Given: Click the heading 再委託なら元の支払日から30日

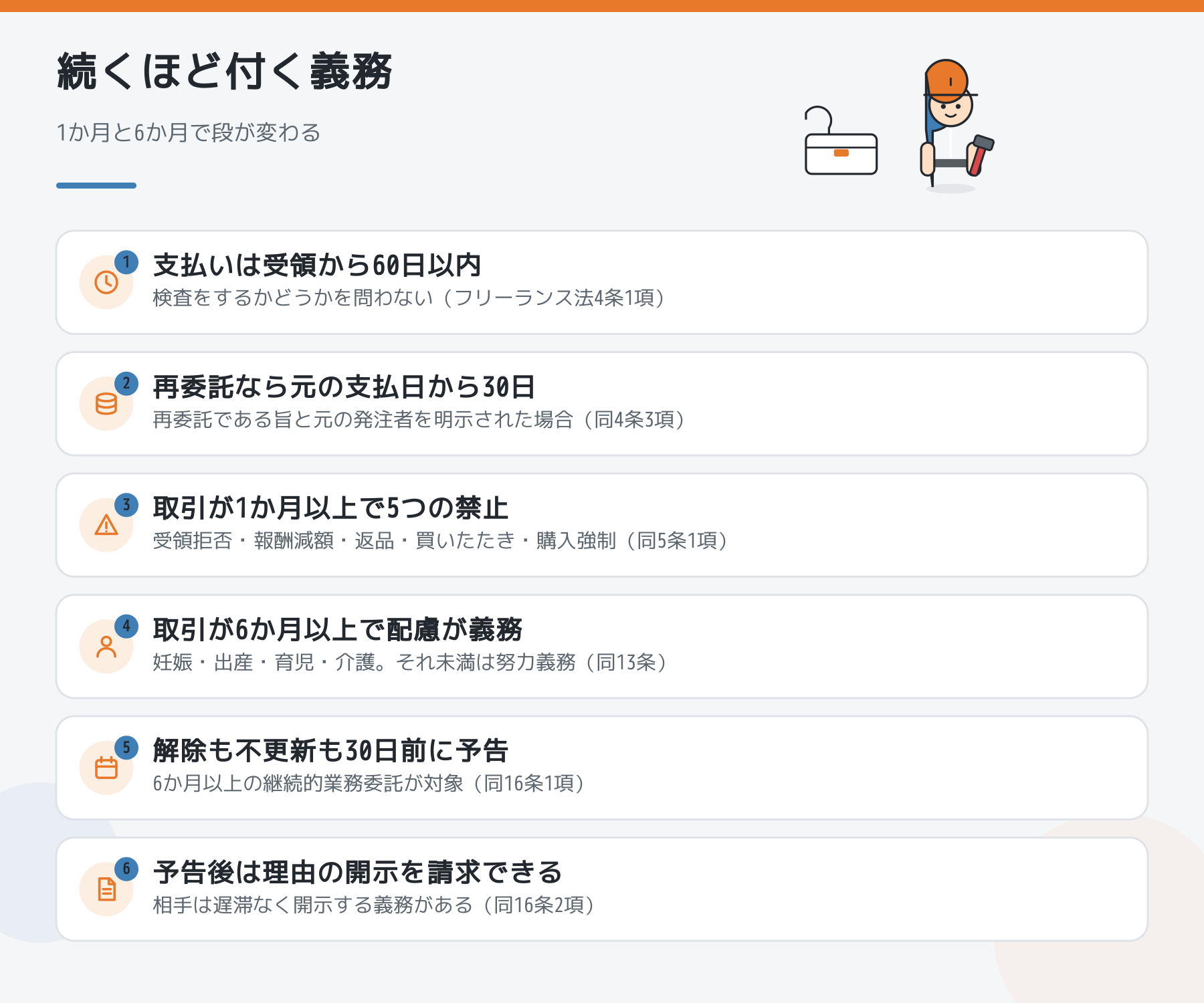Looking at the screenshot, I should [344, 387].
